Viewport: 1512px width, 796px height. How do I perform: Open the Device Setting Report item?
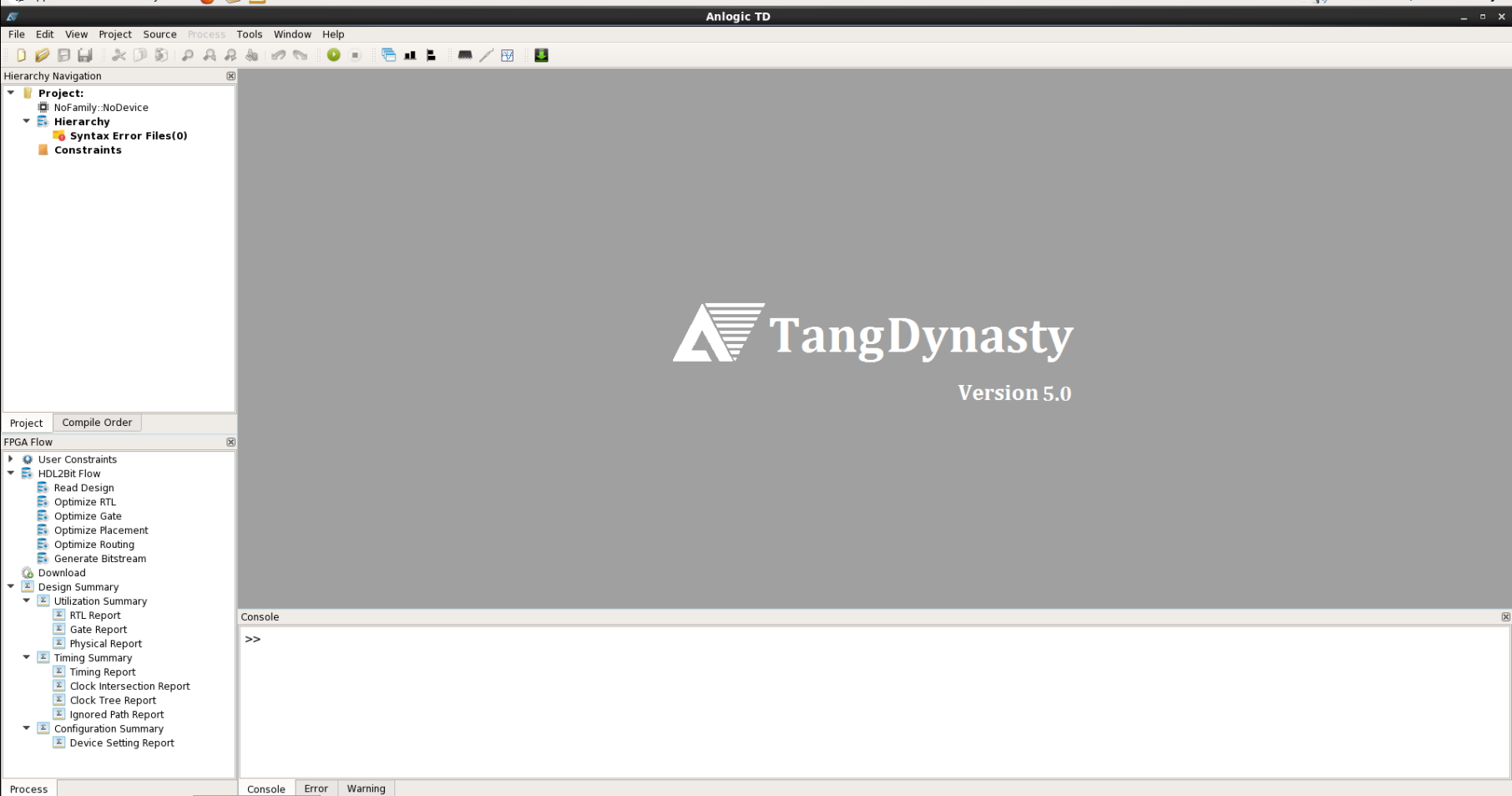122,743
